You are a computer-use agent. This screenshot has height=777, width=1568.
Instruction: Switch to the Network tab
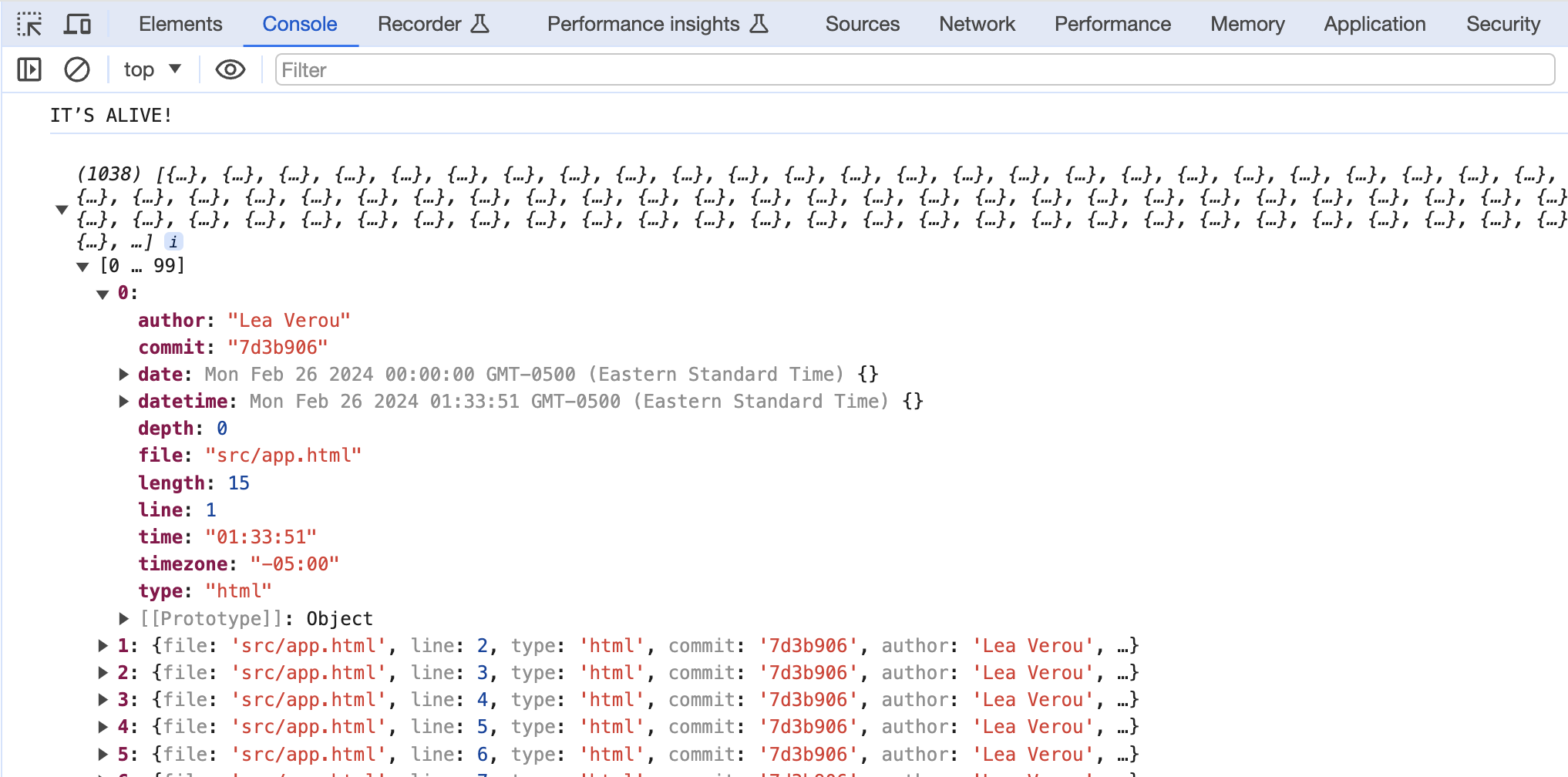pyautogui.click(x=976, y=24)
